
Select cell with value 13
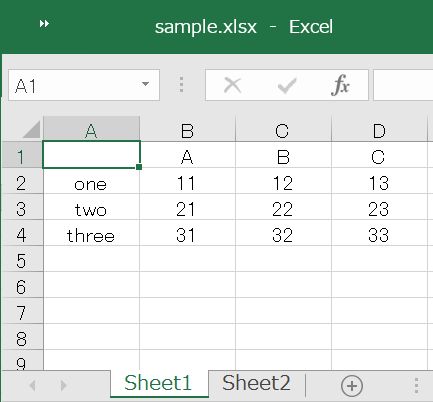point(379,181)
